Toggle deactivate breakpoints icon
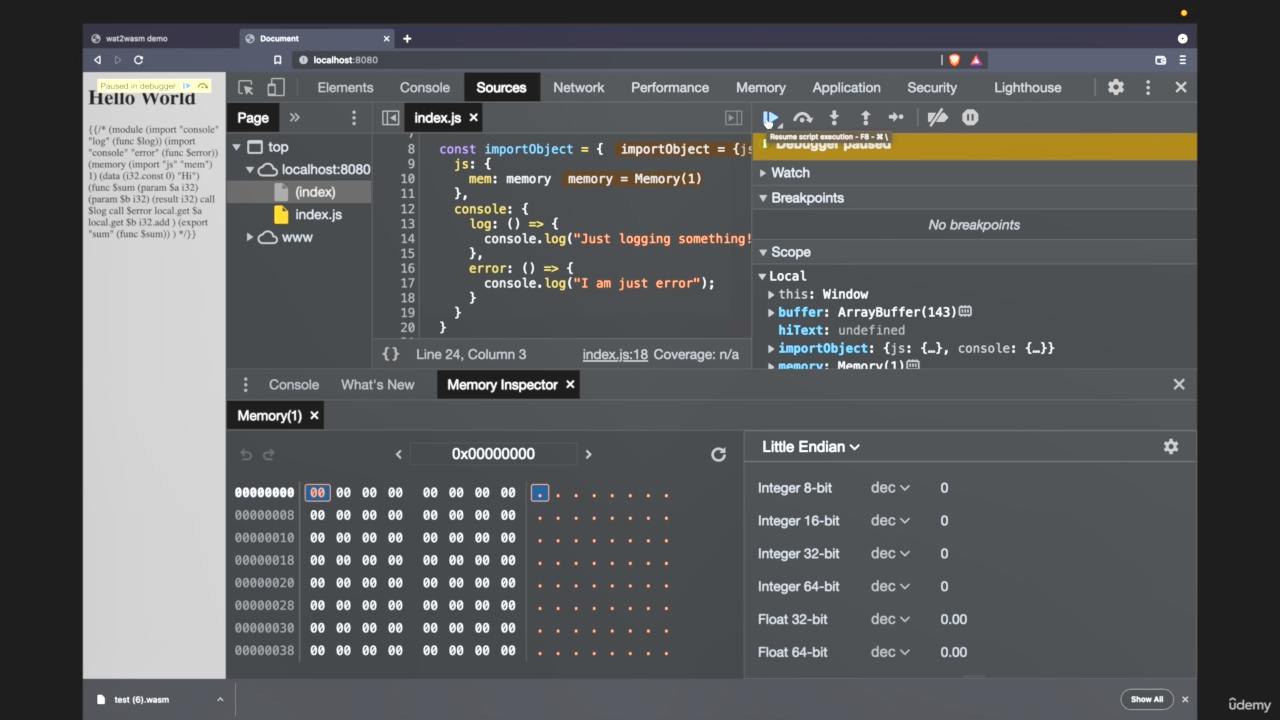Viewport: 1280px width, 720px height. click(x=937, y=118)
